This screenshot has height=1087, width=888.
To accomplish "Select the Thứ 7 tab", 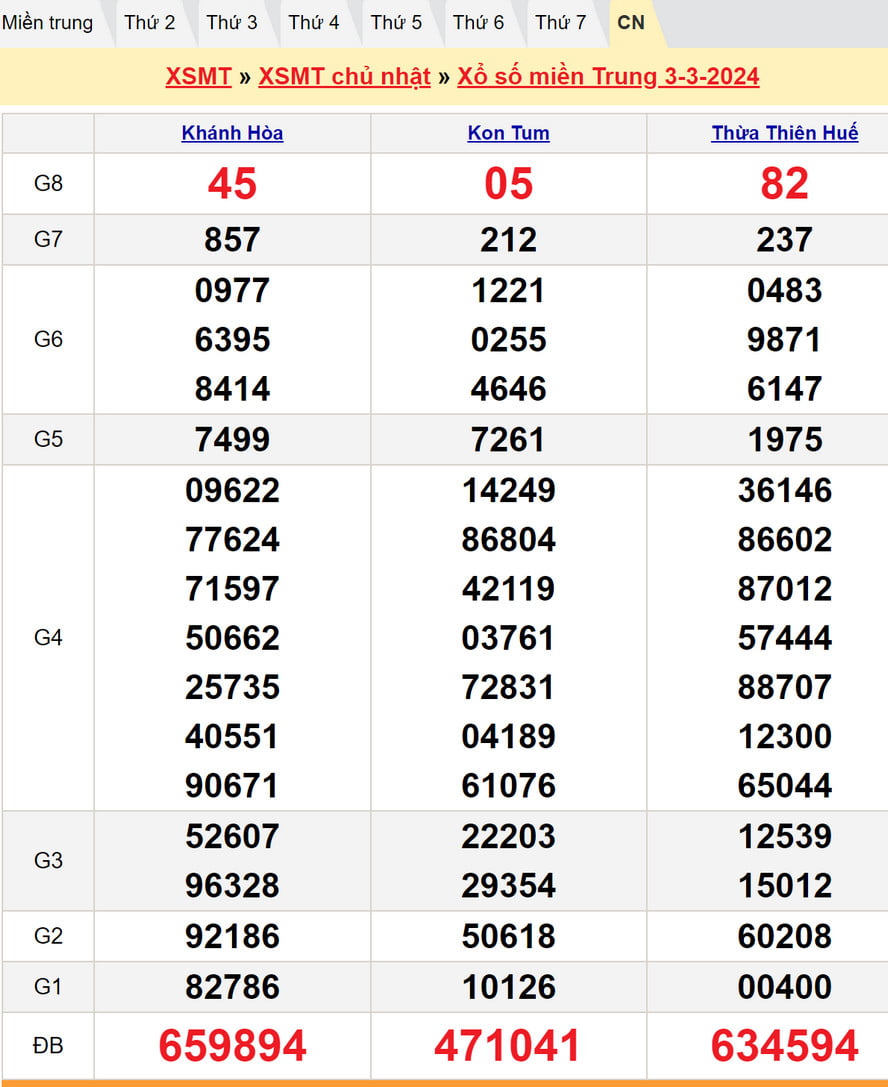I will [x=560, y=23].
